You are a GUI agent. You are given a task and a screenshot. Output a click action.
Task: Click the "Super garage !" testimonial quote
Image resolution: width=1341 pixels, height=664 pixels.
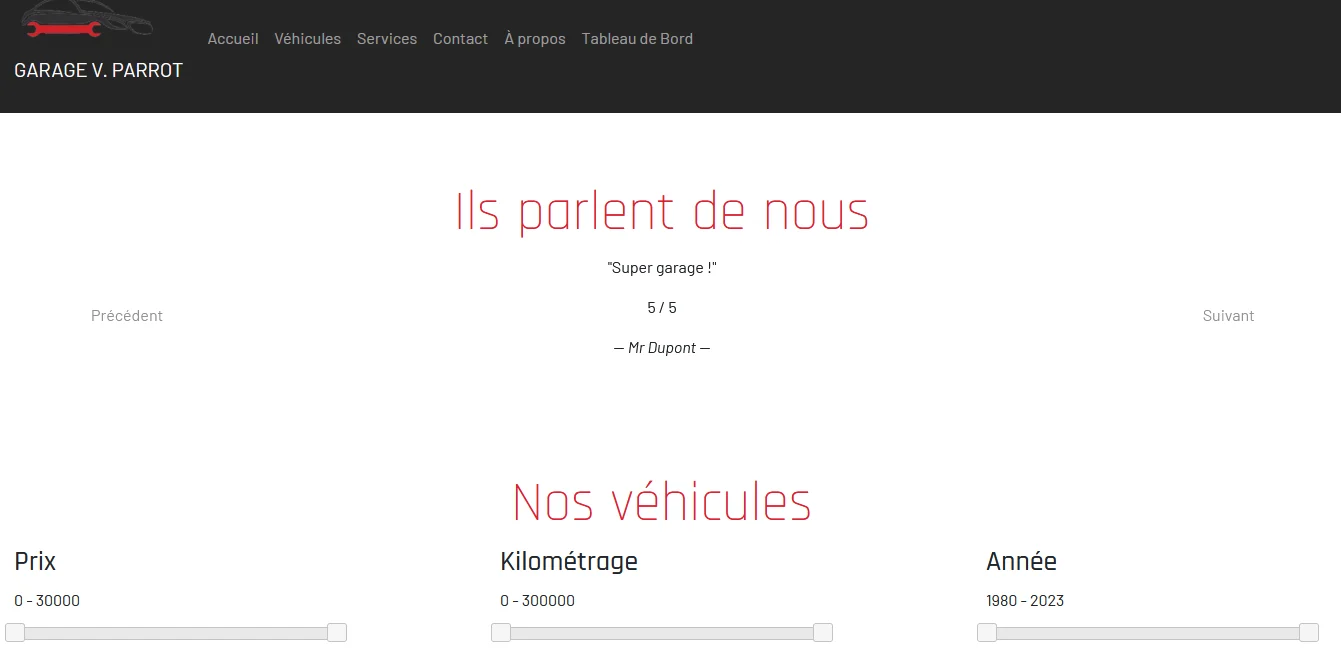[662, 268]
